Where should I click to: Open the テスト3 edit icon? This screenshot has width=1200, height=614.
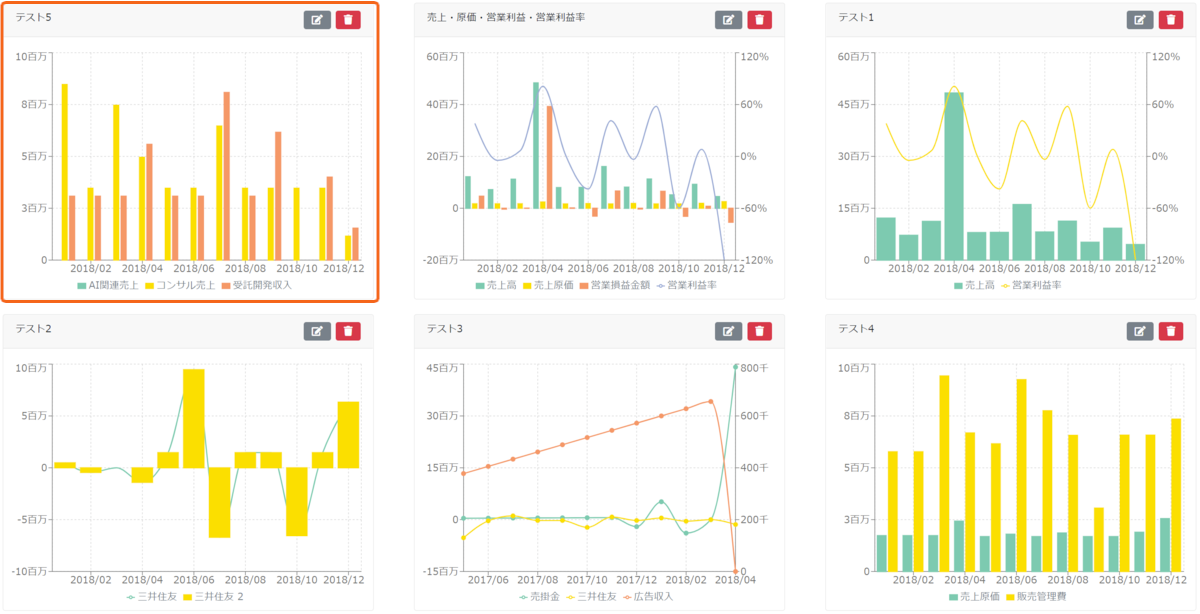tap(729, 331)
